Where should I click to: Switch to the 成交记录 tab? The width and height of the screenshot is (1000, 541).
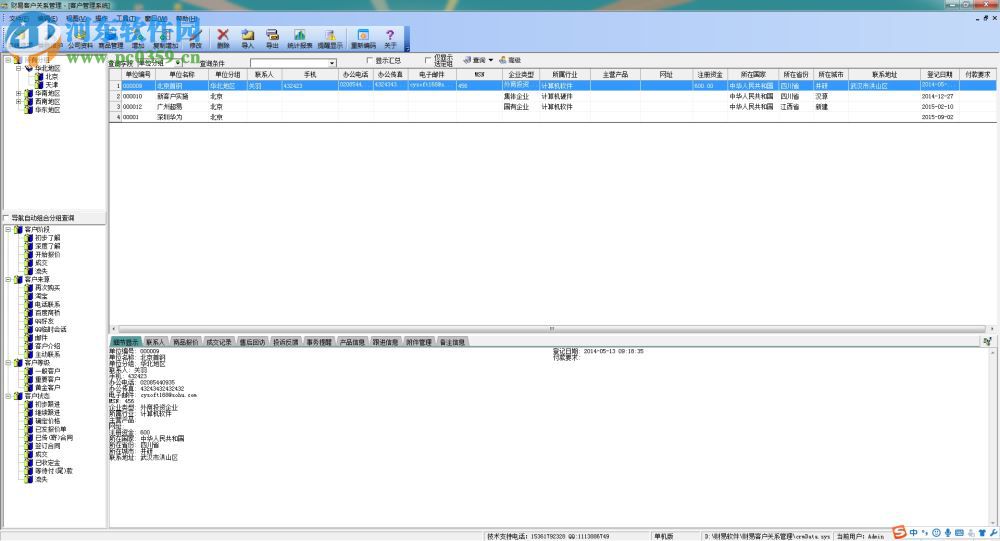(x=219, y=343)
